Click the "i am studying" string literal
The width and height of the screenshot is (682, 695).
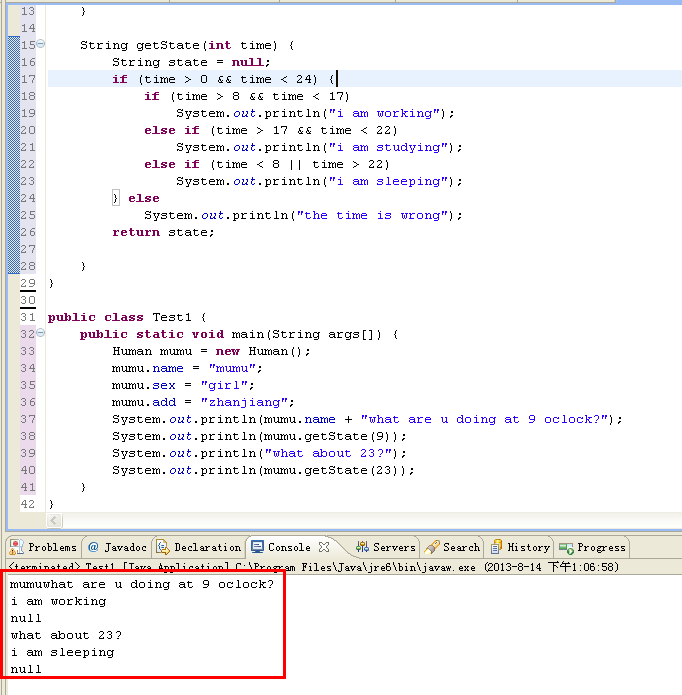coord(388,147)
